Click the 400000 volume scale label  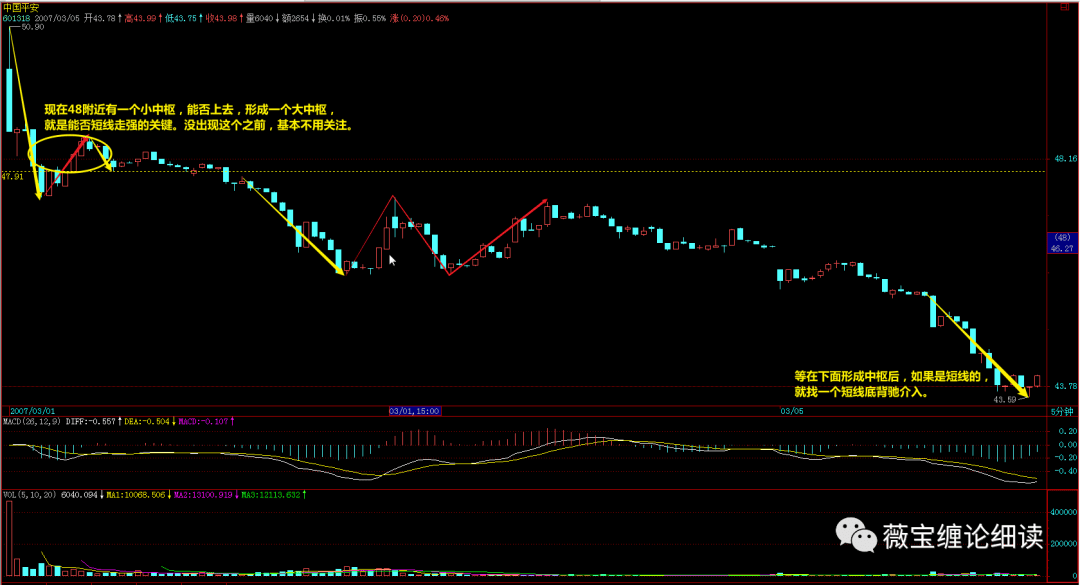1063,512
